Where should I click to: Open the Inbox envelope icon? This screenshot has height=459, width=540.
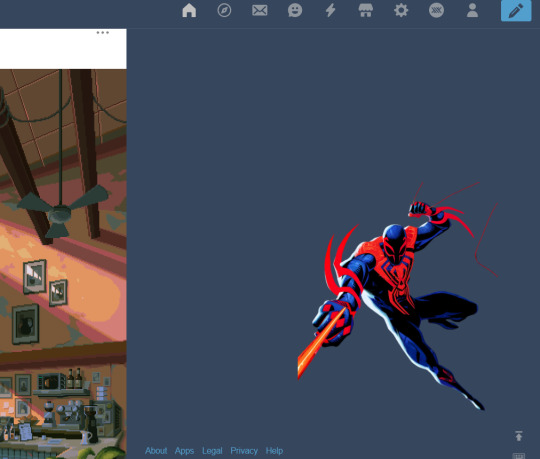(x=260, y=10)
